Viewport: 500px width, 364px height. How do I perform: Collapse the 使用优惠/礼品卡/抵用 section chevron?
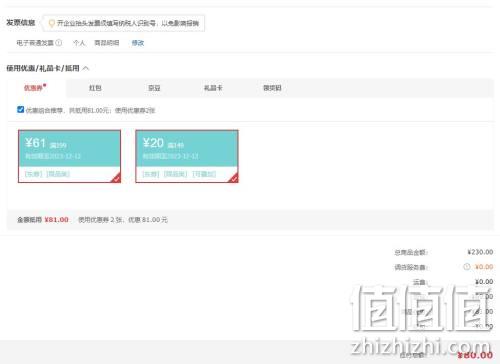point(86,68)
